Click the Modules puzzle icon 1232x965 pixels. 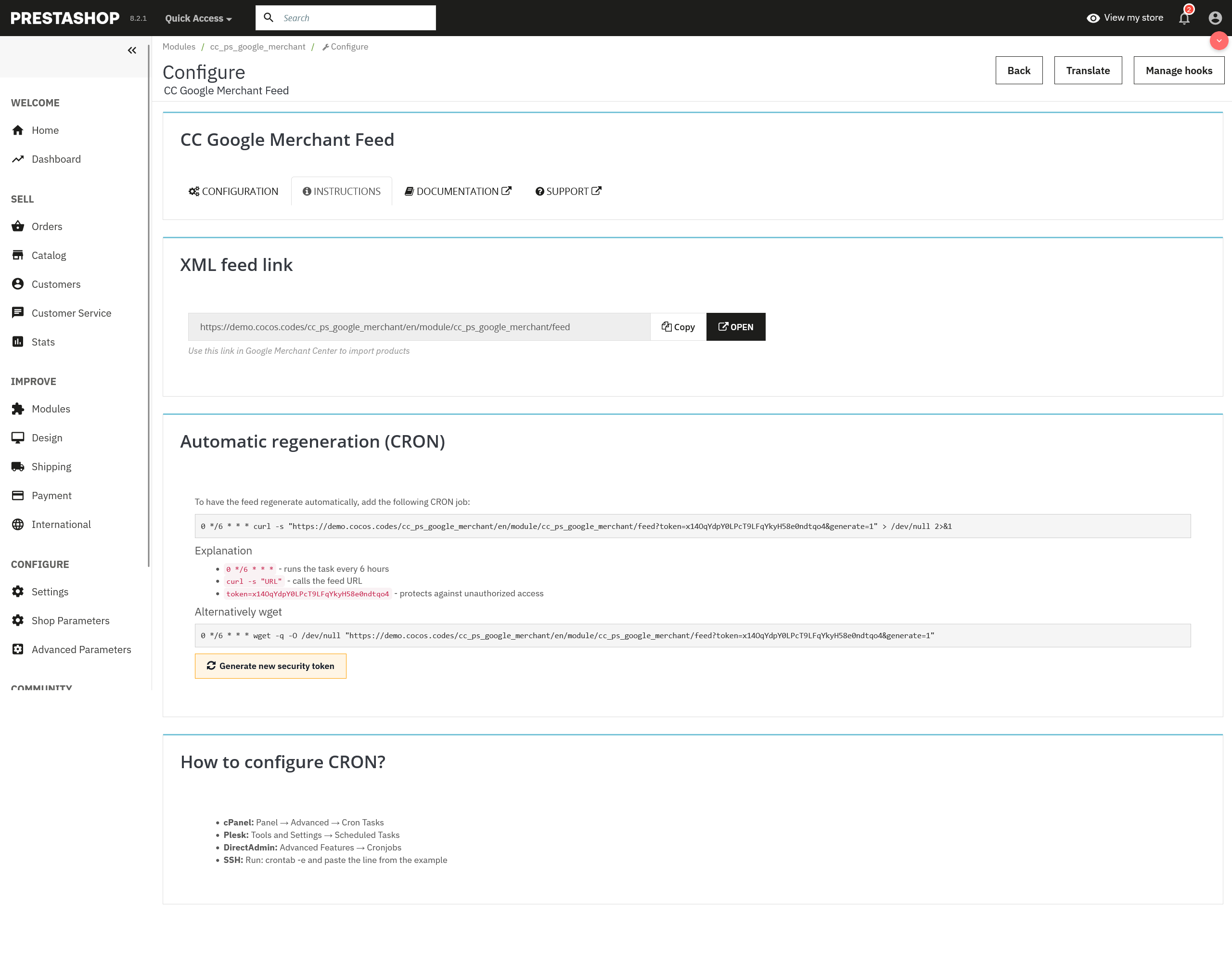(x=18, y=409)
